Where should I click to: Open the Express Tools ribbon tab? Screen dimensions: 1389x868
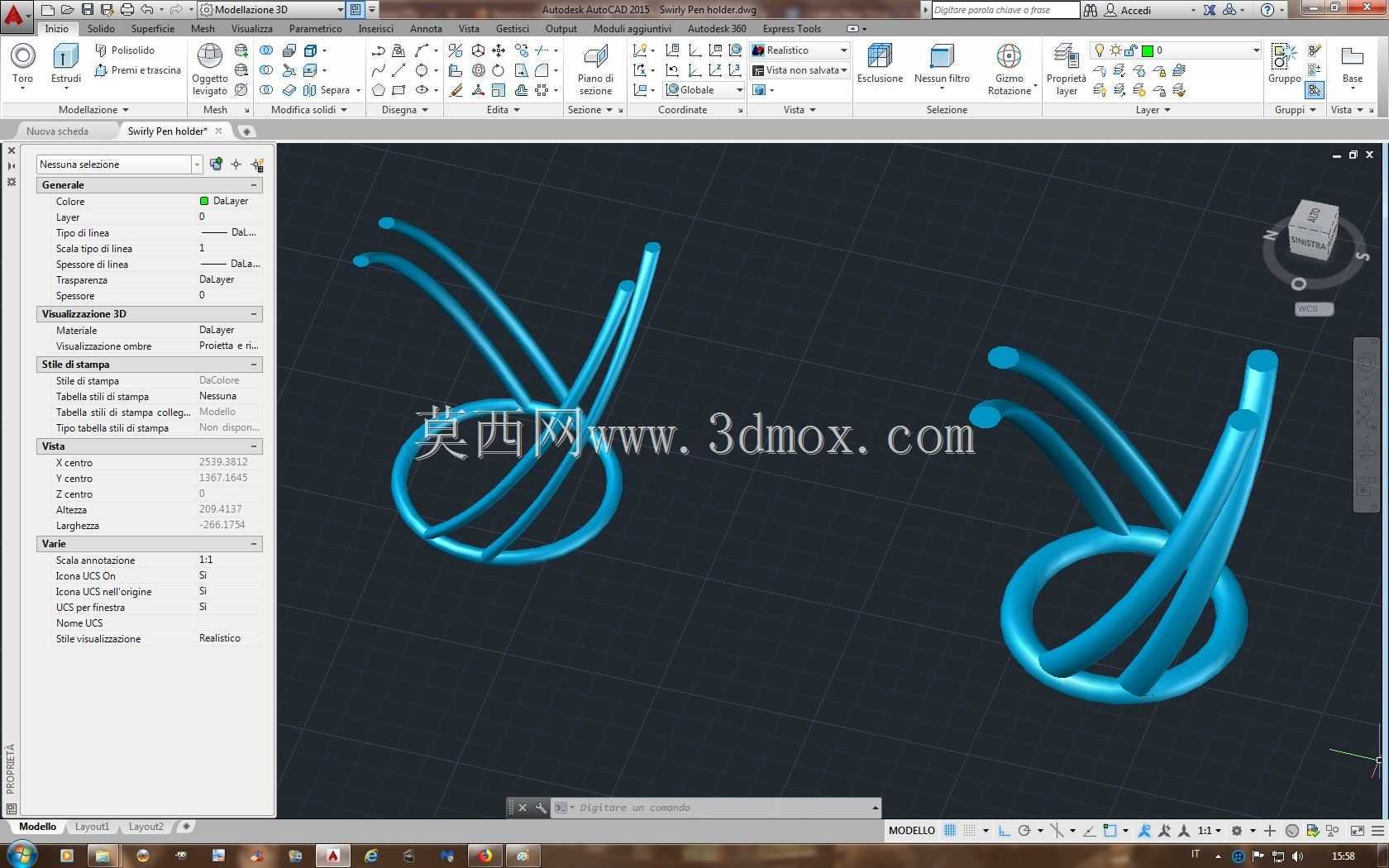coord(792,28)
